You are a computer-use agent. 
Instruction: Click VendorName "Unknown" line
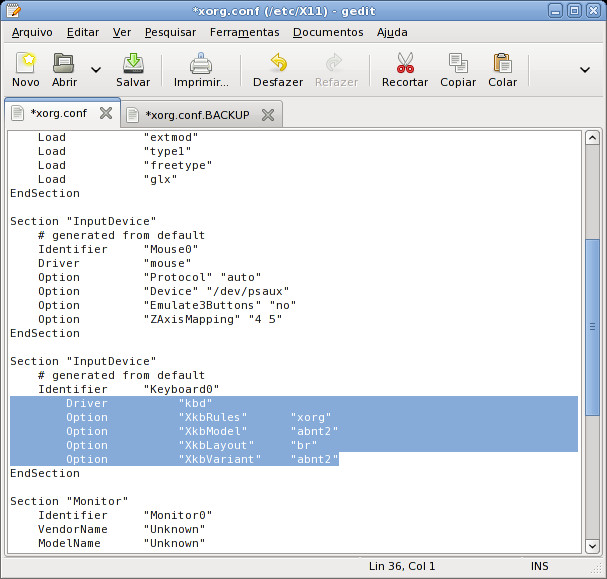(x=121, y=529)
